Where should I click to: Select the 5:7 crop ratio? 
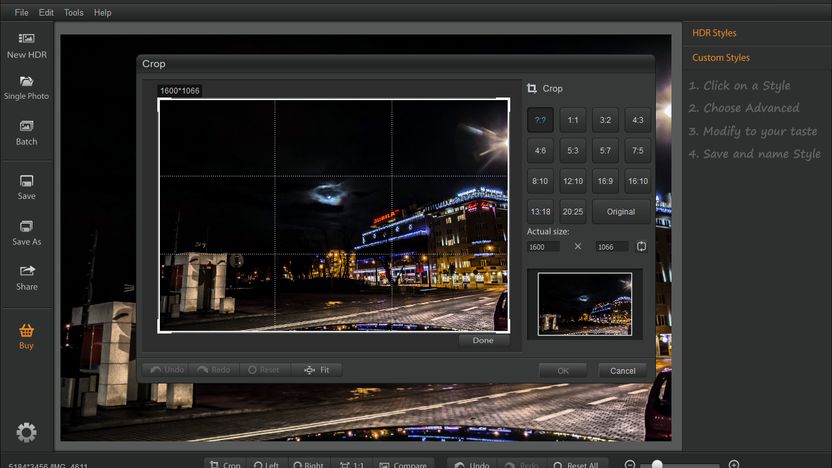coord(605,151)
